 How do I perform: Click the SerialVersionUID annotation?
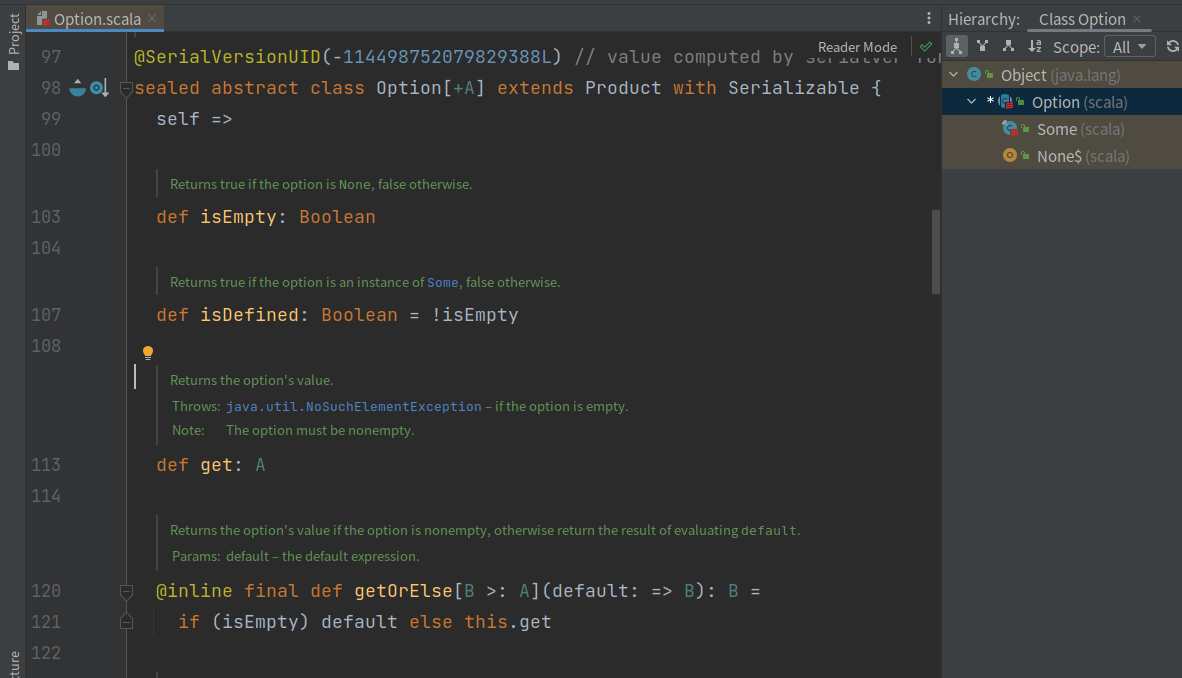227,57
